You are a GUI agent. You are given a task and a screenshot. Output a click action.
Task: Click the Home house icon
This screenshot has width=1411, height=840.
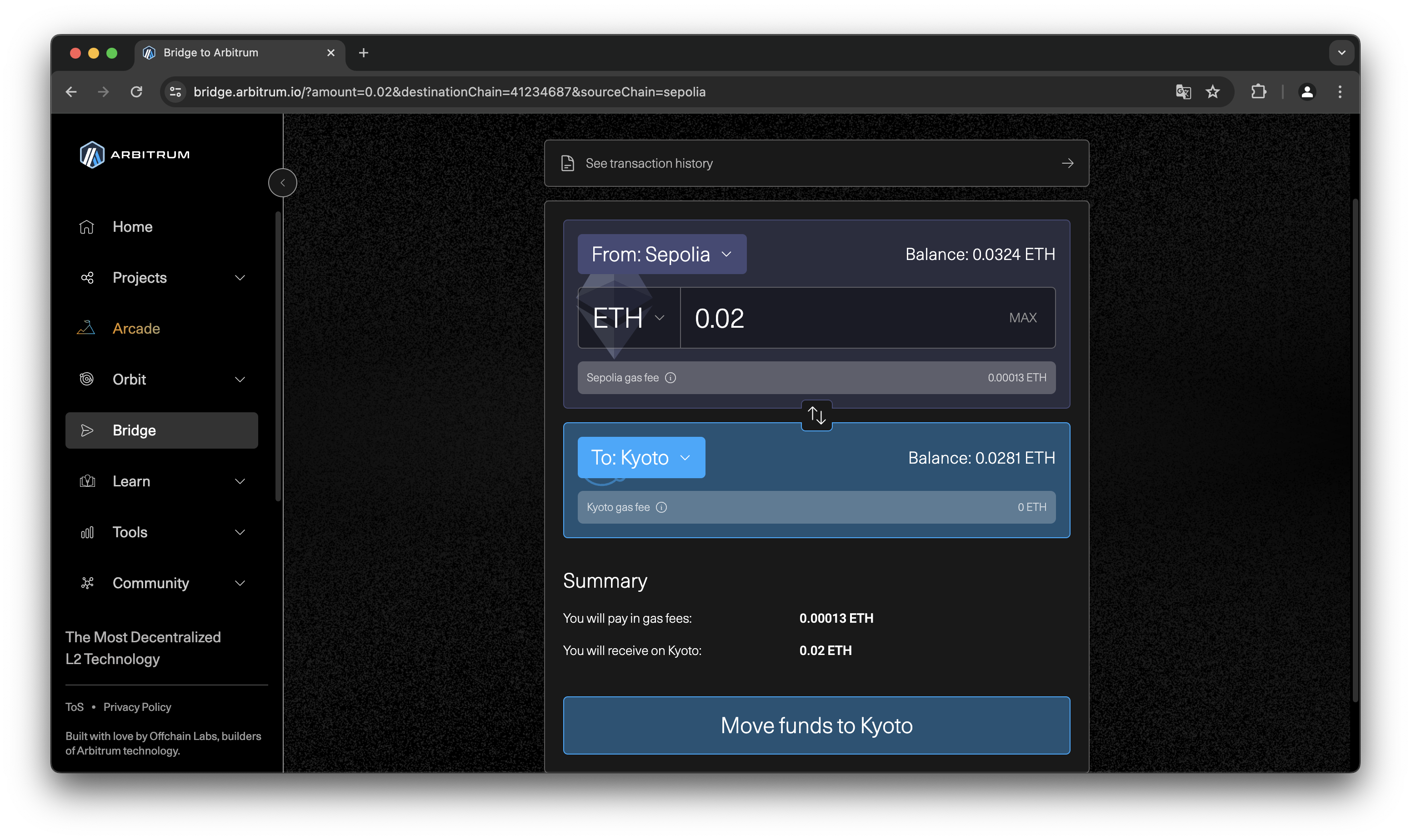(86, 227)
